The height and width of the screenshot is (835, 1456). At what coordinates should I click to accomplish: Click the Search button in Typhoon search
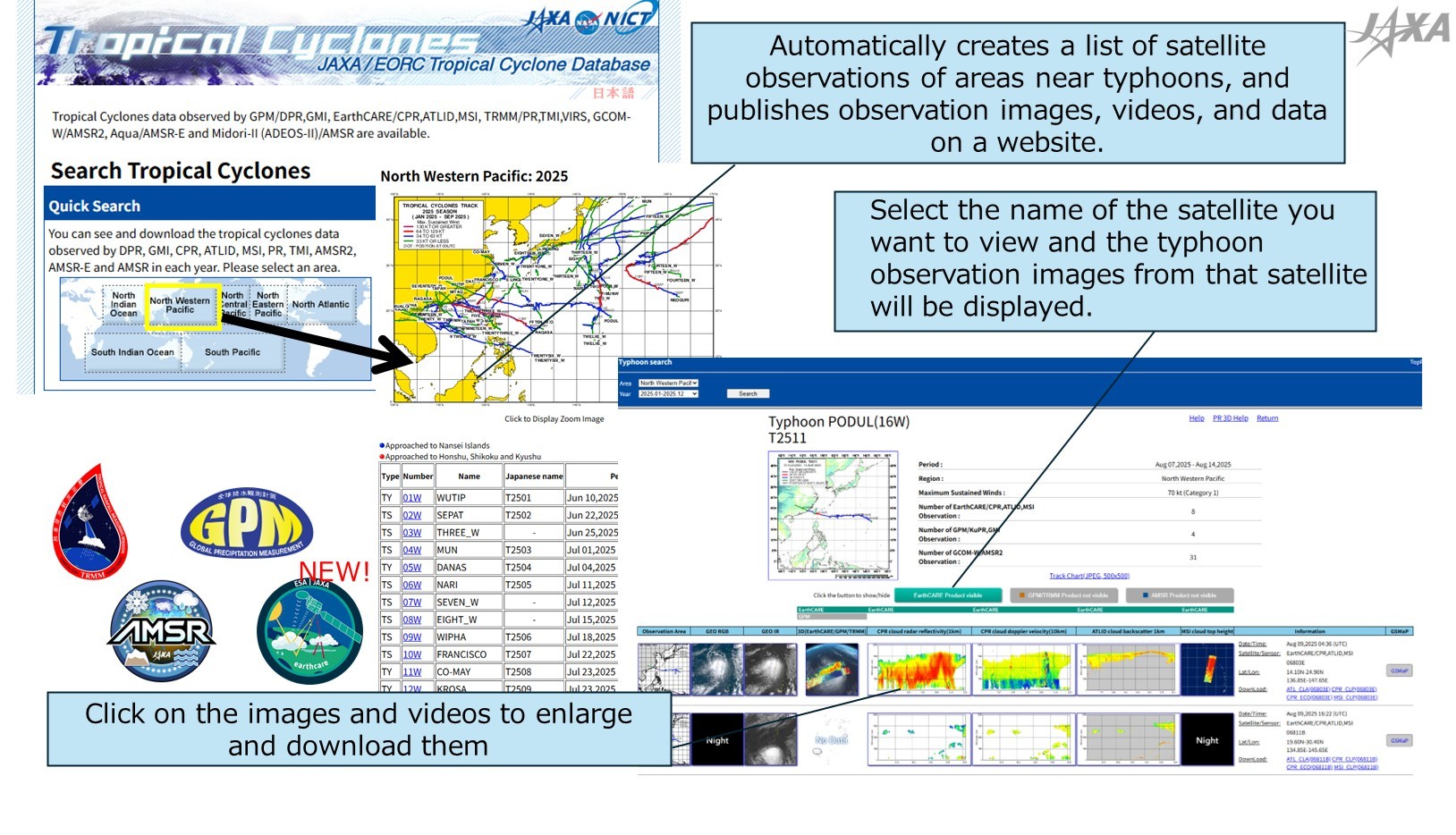[748, 393]
